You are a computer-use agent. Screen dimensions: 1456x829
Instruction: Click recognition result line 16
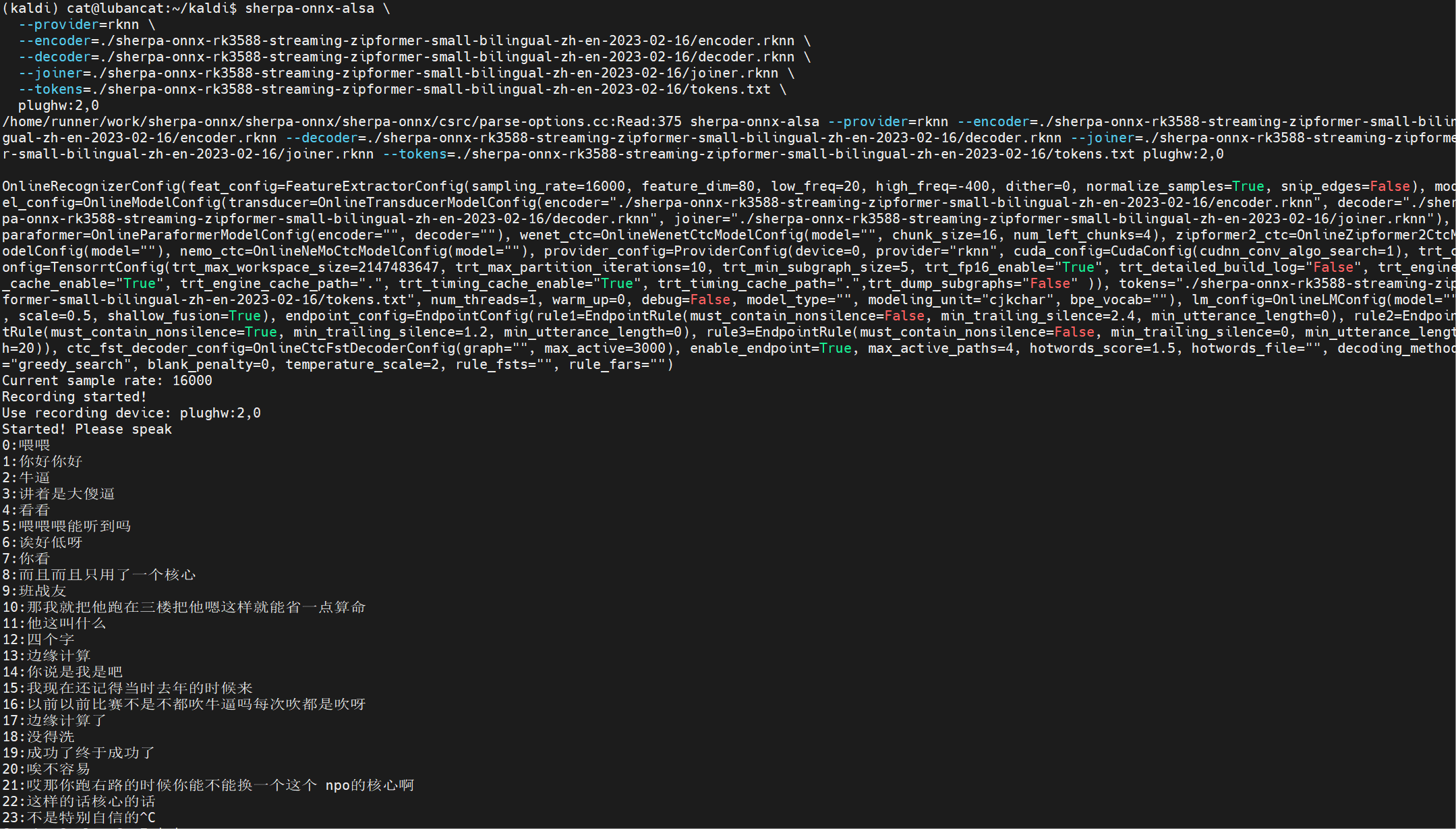pos(183,704)
